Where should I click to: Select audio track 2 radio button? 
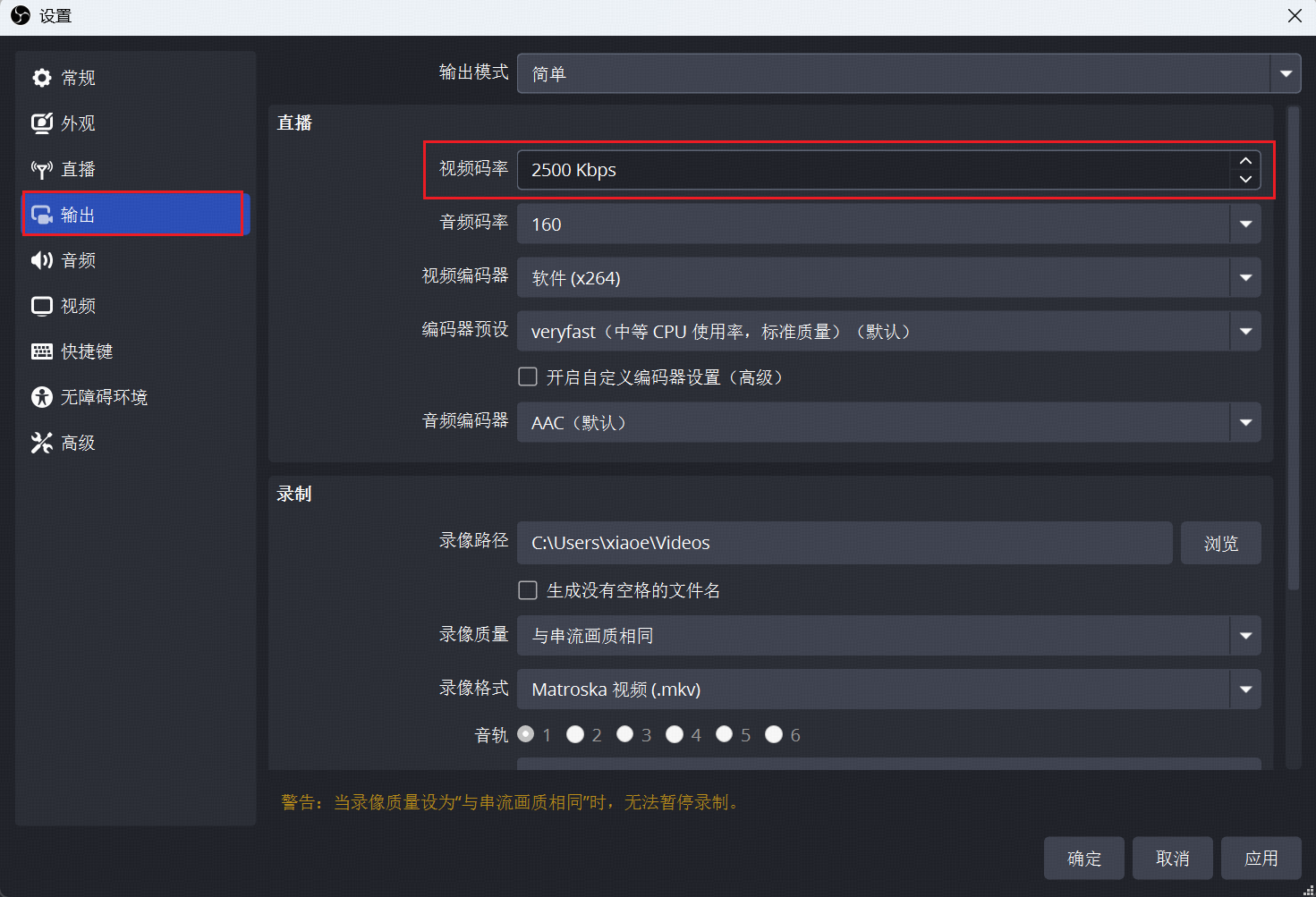tap(575, 734)
